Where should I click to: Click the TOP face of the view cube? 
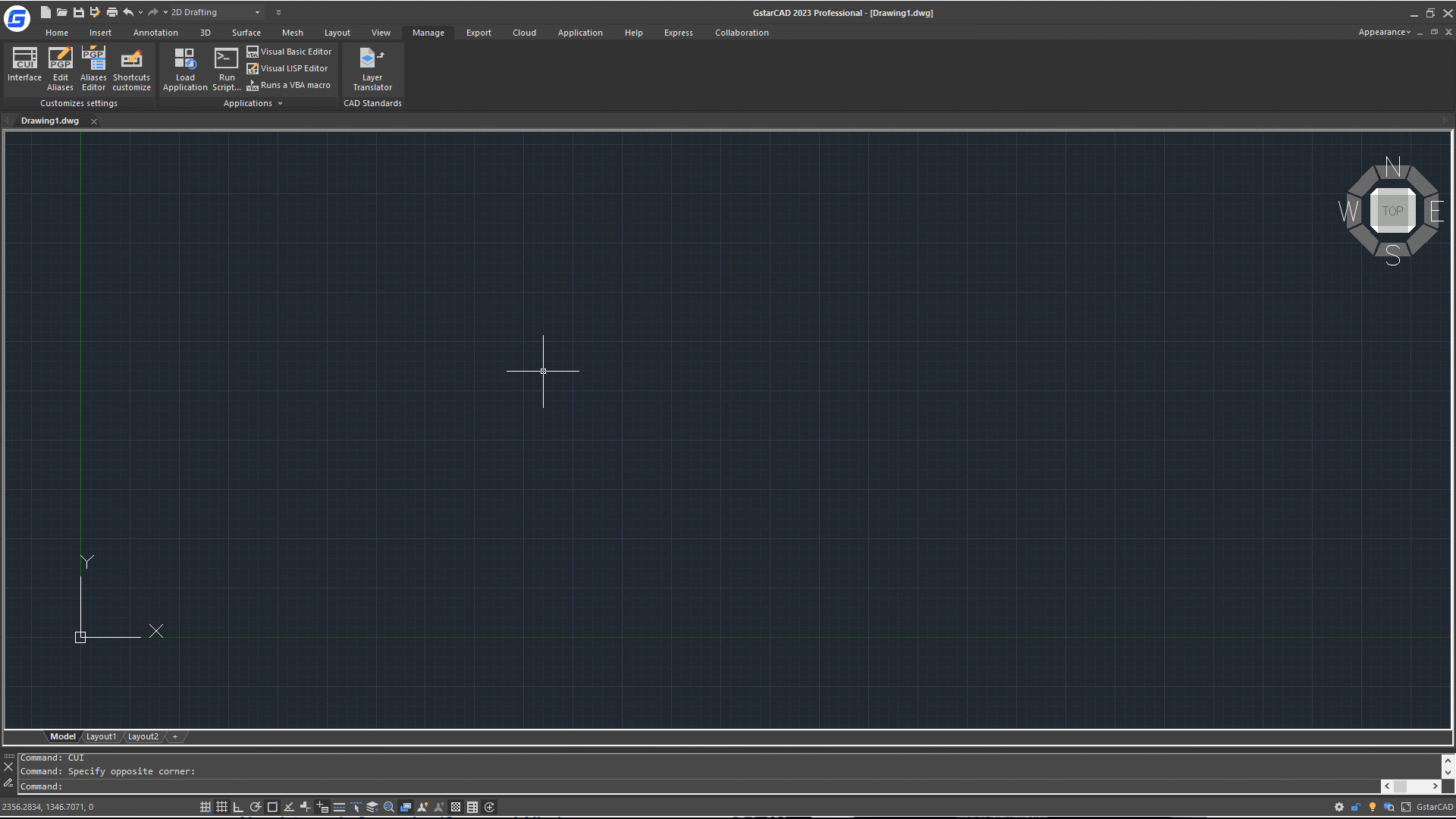[1392, 211]
